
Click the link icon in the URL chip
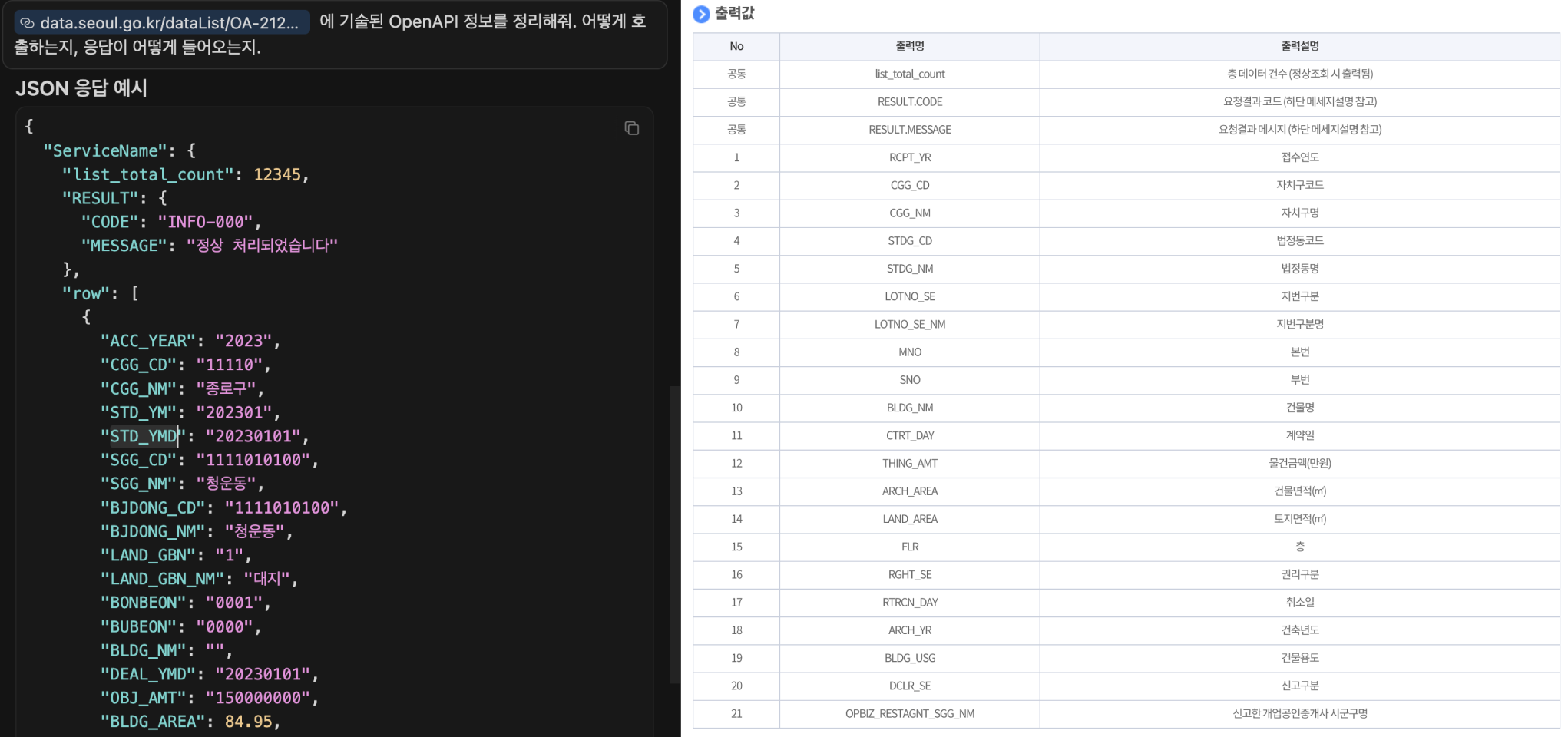(x=28, y=23)
